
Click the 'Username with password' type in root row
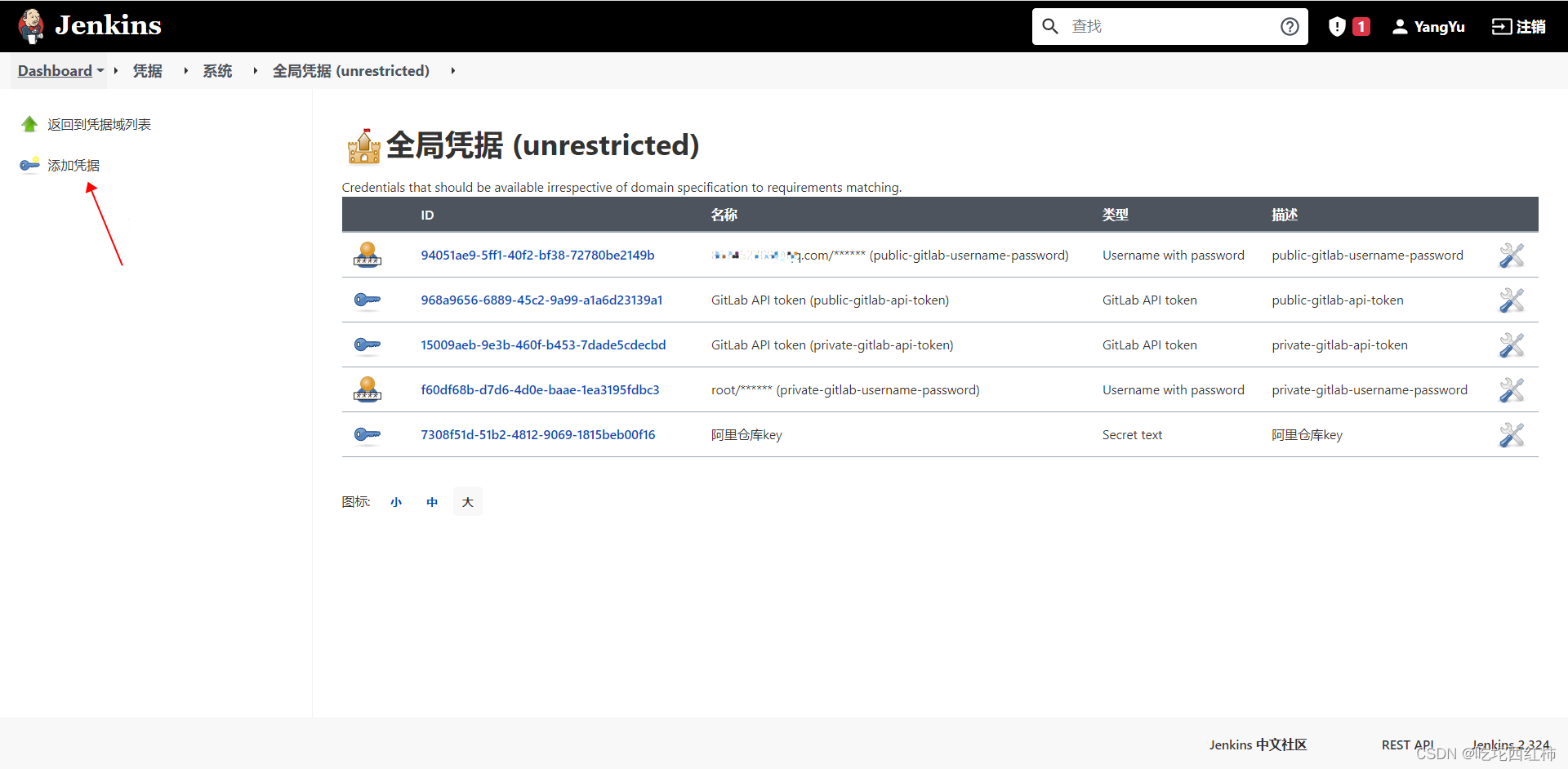point(1174,389)
